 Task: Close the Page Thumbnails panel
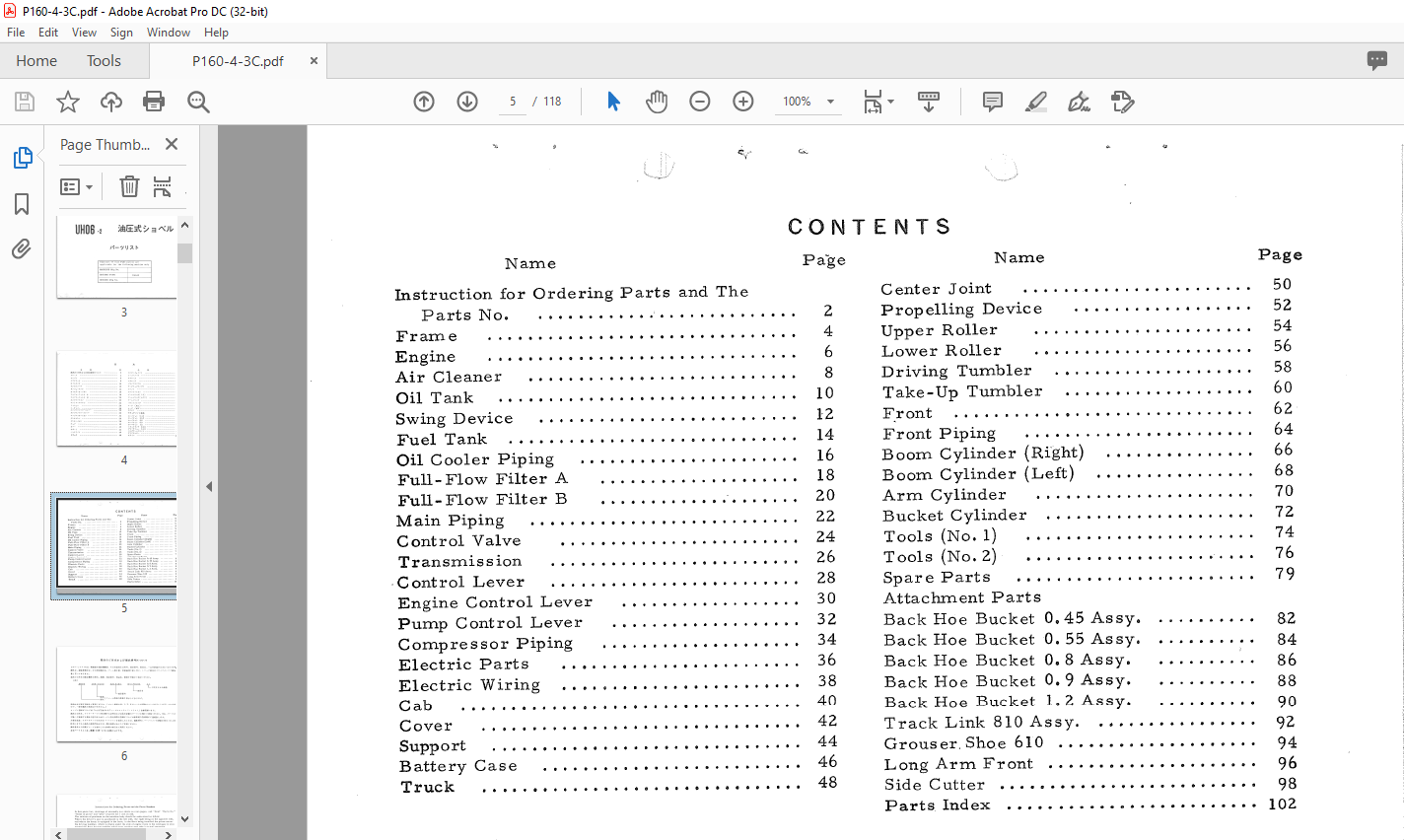172,144
